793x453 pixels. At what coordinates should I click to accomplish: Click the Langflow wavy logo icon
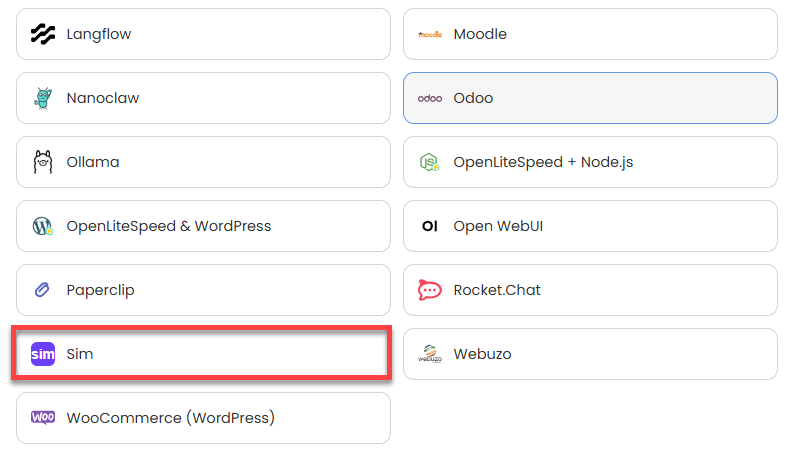[x=43, y=34]
